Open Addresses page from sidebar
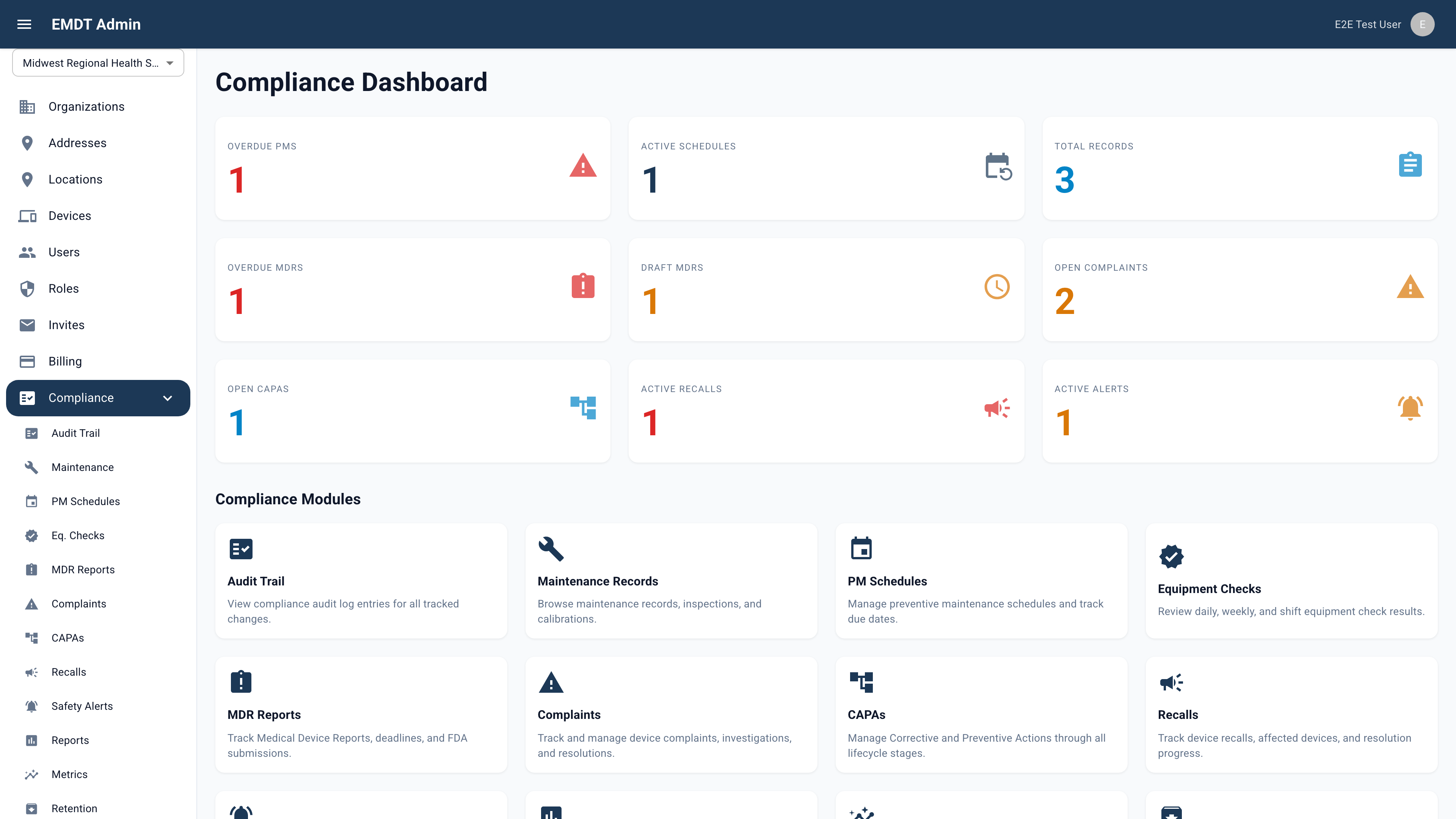This screenshot has height=819, width=1456. [98, 143]
